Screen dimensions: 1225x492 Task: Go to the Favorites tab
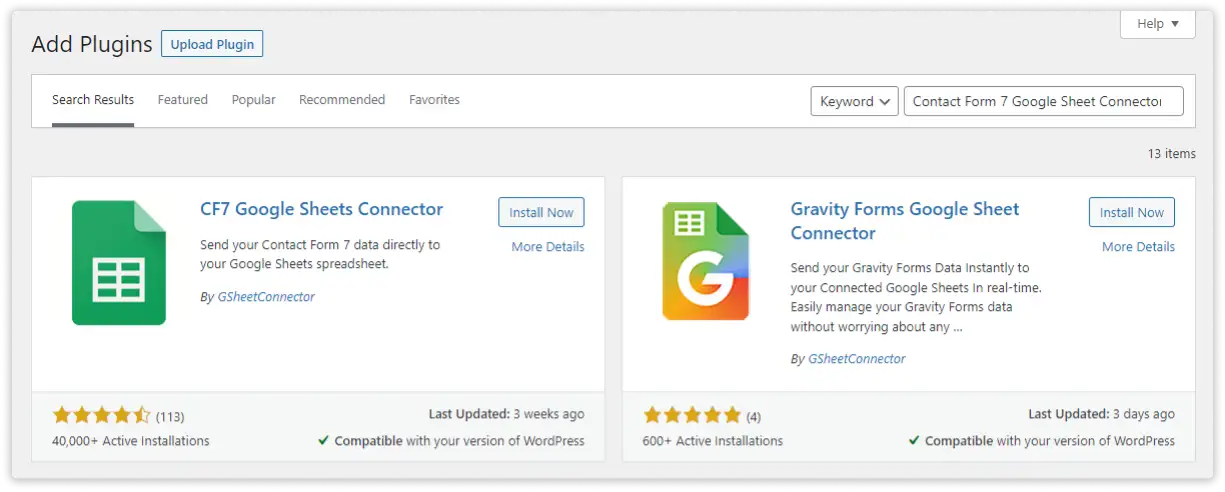click(434, 100)
